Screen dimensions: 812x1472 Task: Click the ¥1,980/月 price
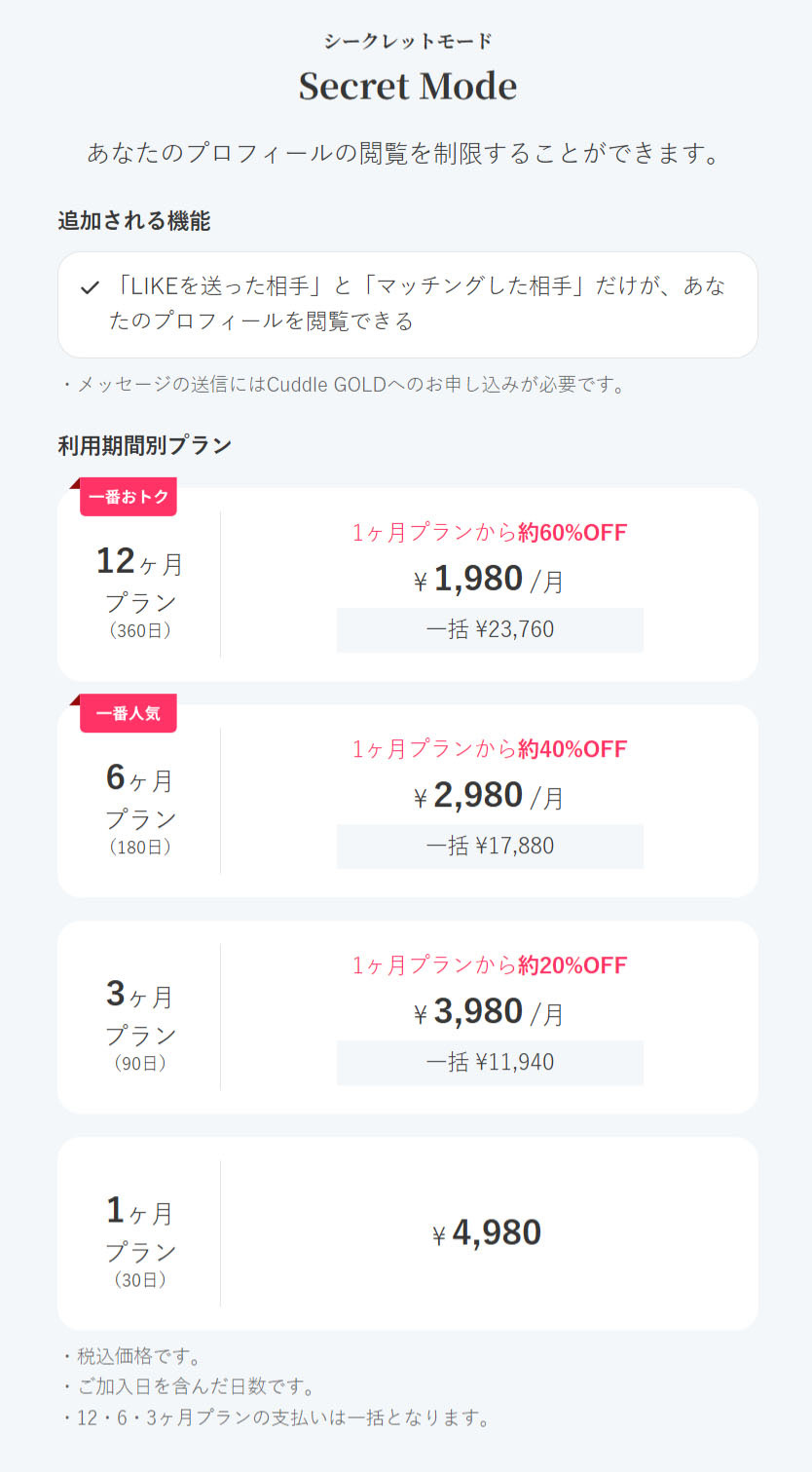pyautogui.click(x=489, y=580)
